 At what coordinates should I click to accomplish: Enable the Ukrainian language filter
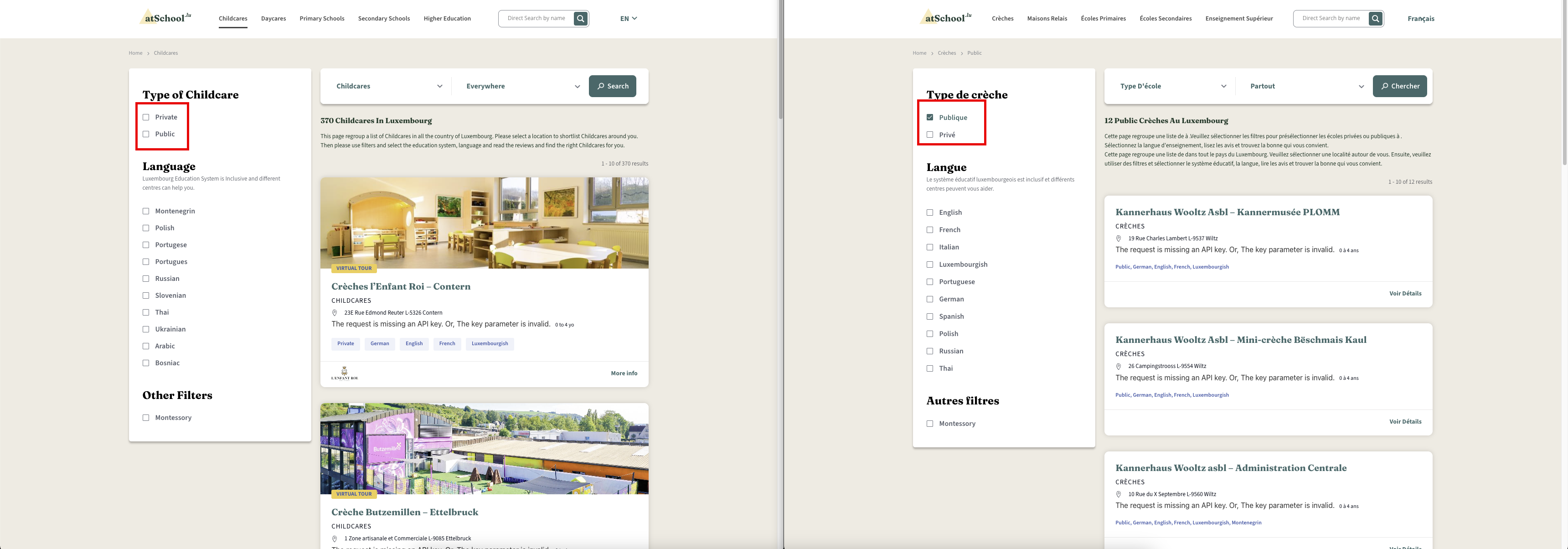click(146, 329)
